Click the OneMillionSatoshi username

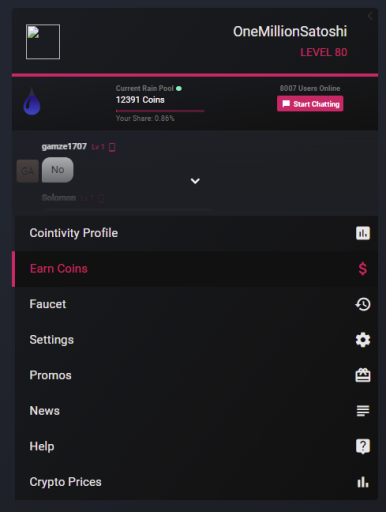point(290,32)
